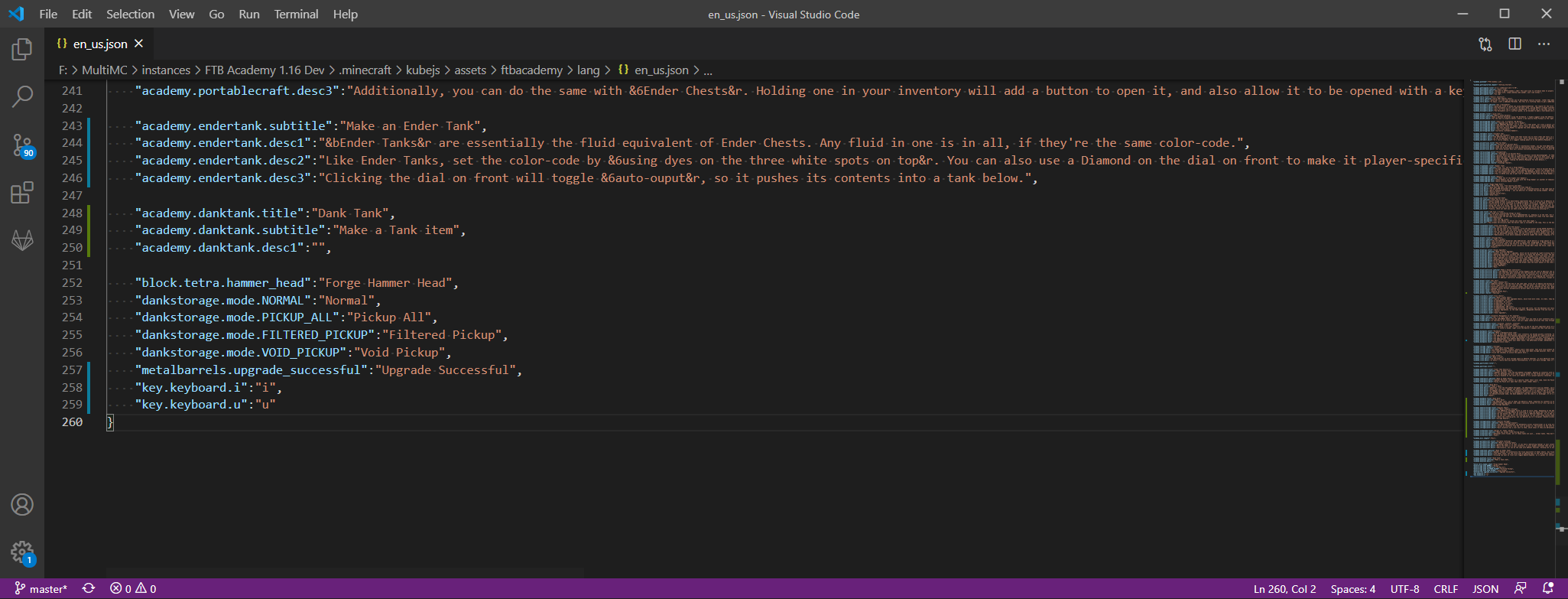This screenshot has width=1568, height=599.
Task: Click "academy.portablecraft.desc3" key text
Action: click(237, 90)
